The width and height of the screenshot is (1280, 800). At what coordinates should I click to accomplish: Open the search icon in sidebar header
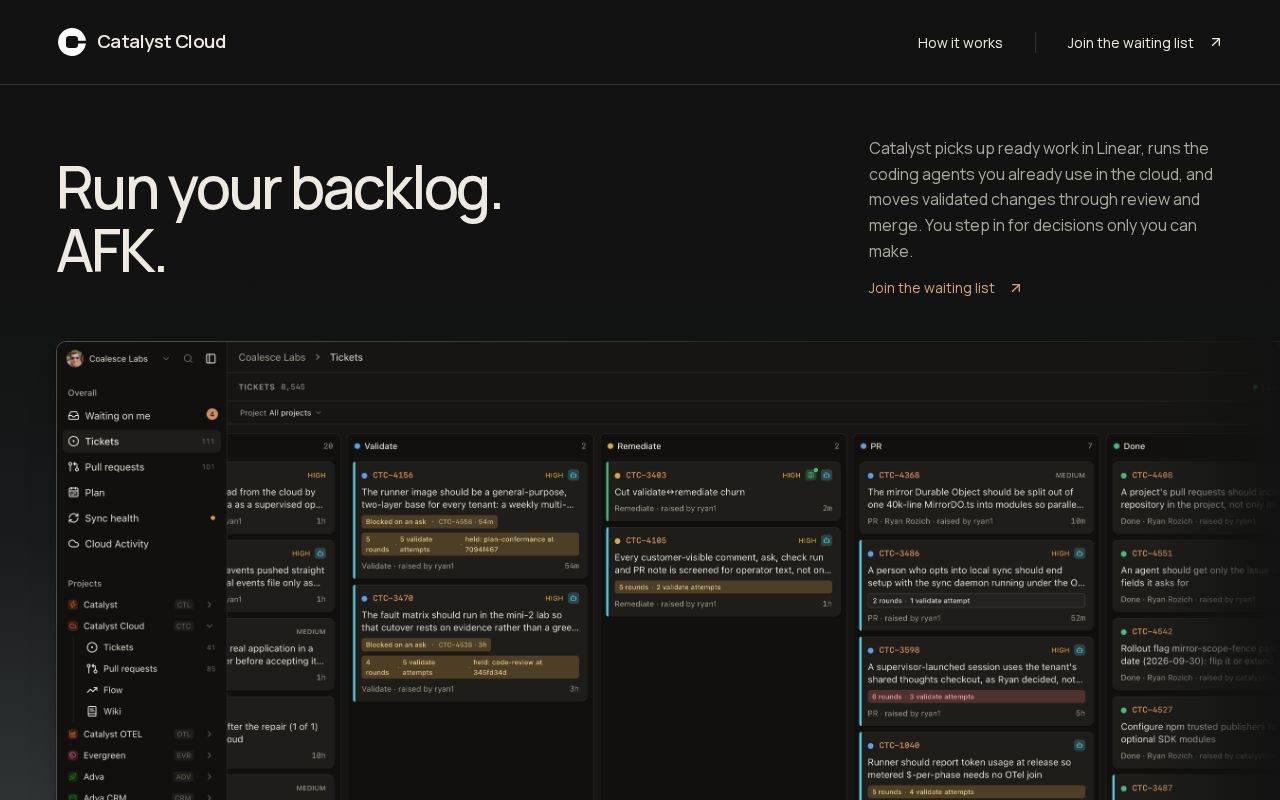coord(188,358)
